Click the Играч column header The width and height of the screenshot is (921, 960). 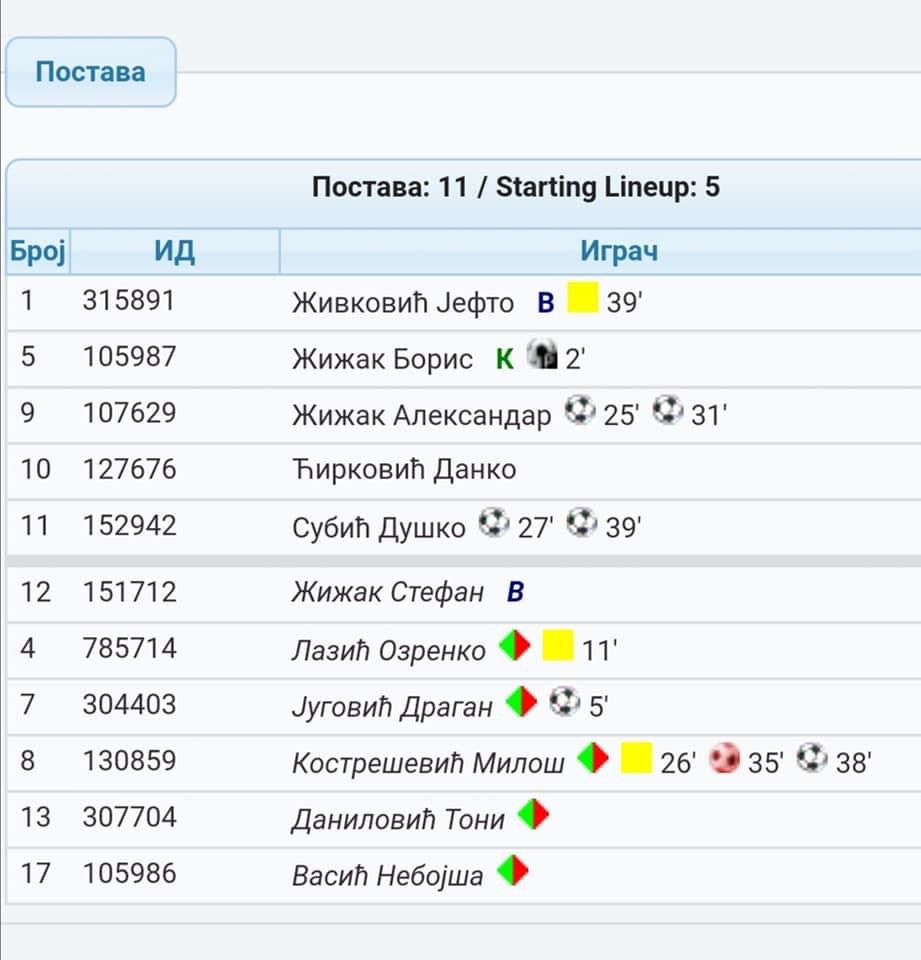click(x=618, y=251)
